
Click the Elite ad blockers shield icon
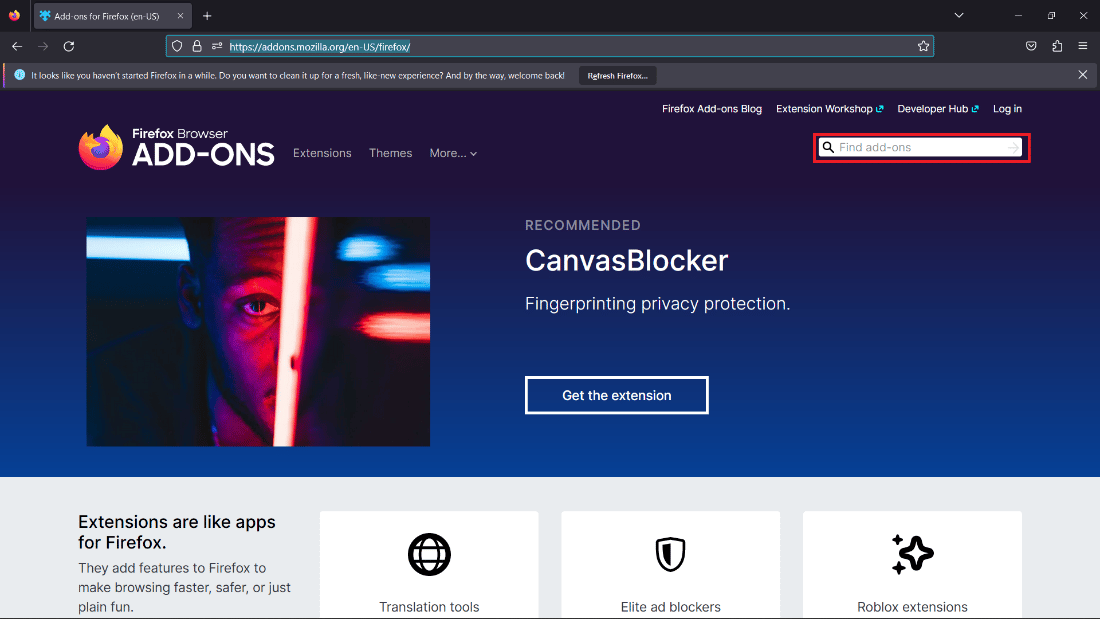(x=670, y=555)
